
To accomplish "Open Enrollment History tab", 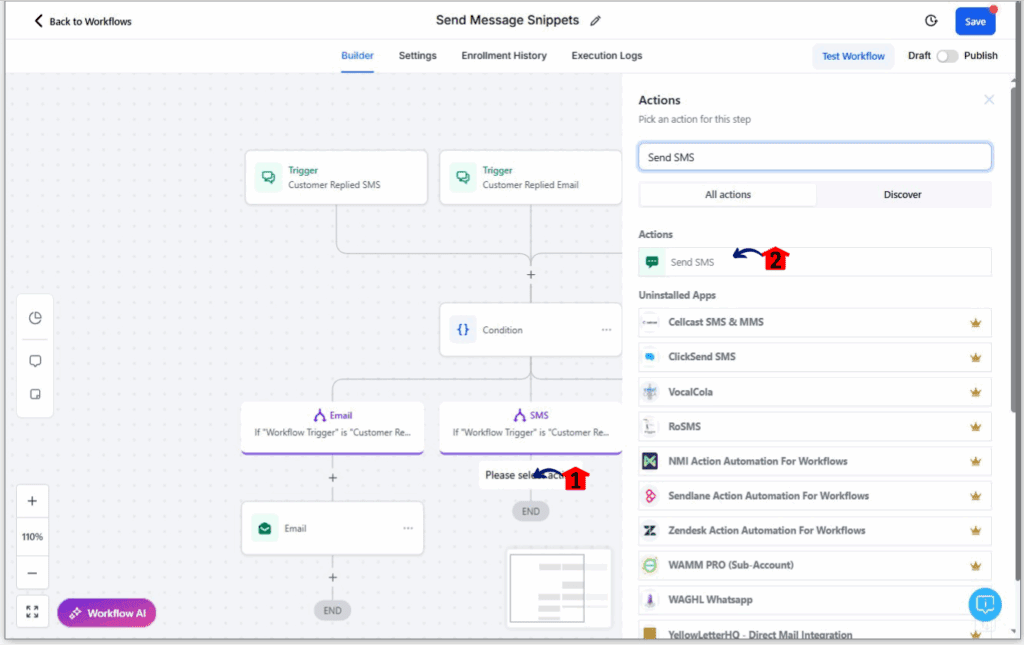I will 504,55.
